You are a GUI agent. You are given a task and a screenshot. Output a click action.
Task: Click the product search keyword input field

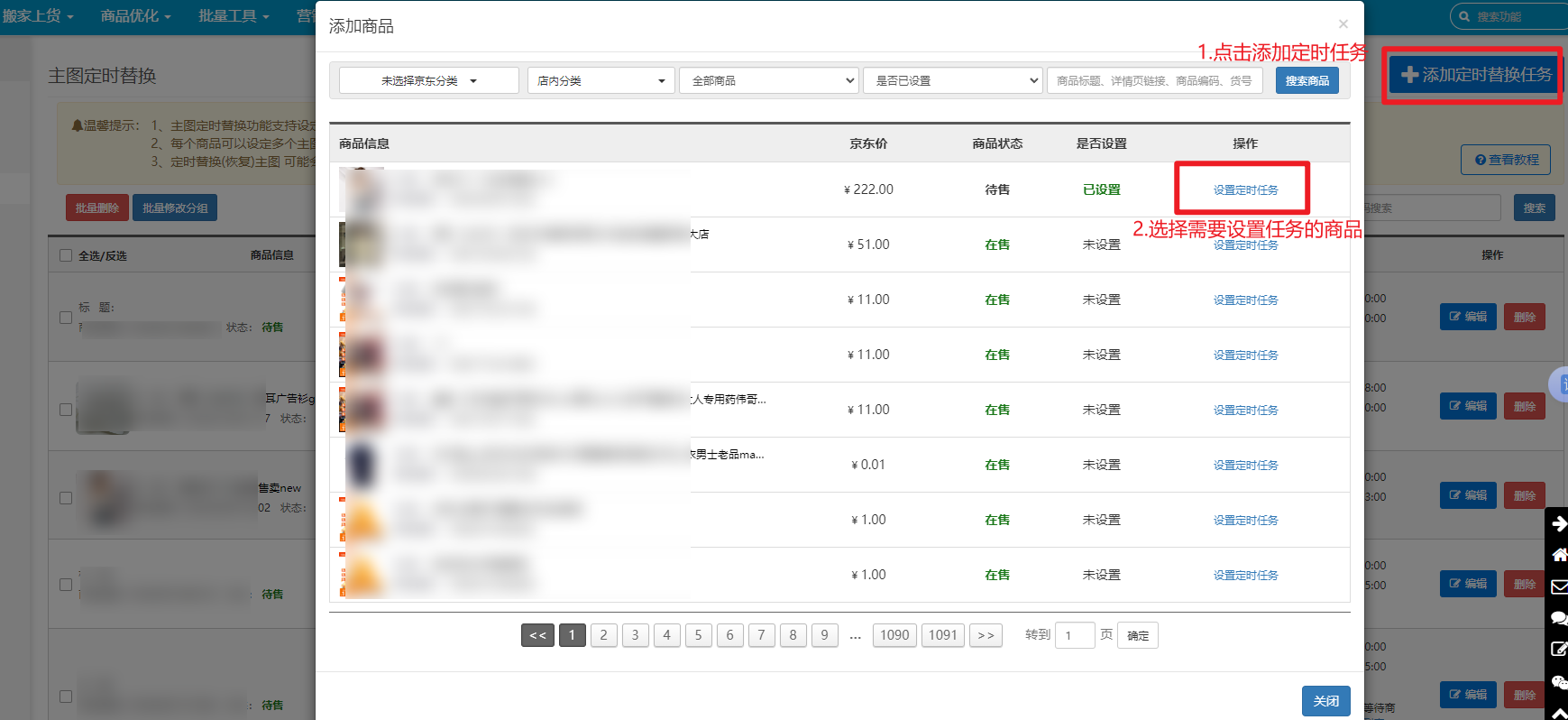(x=1156, y=80)
